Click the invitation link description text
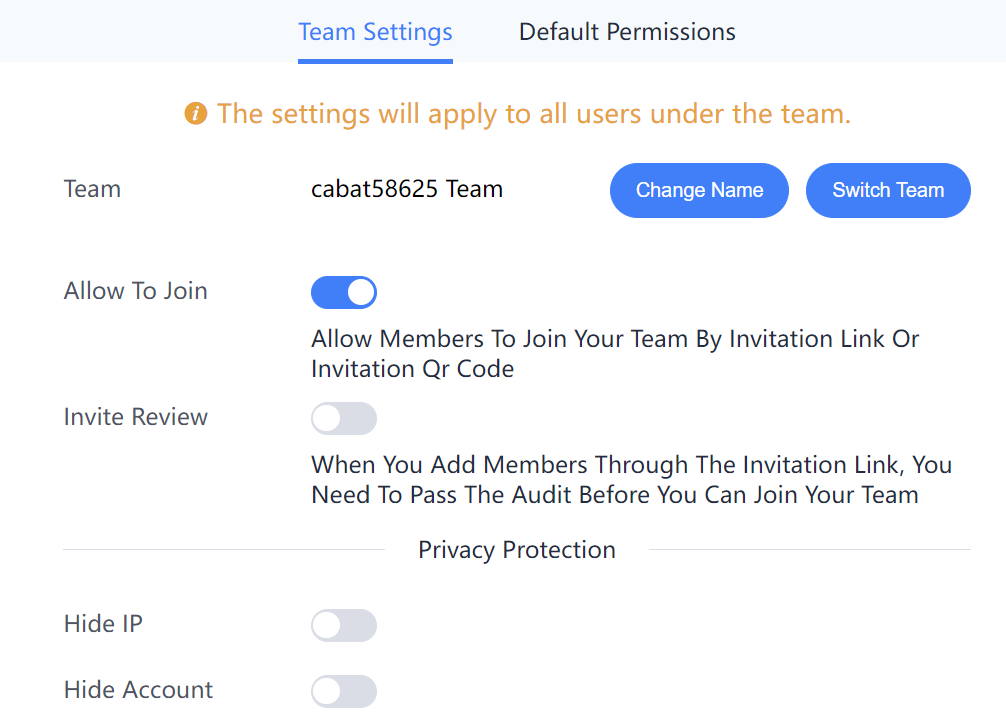 tap(615, 354)
